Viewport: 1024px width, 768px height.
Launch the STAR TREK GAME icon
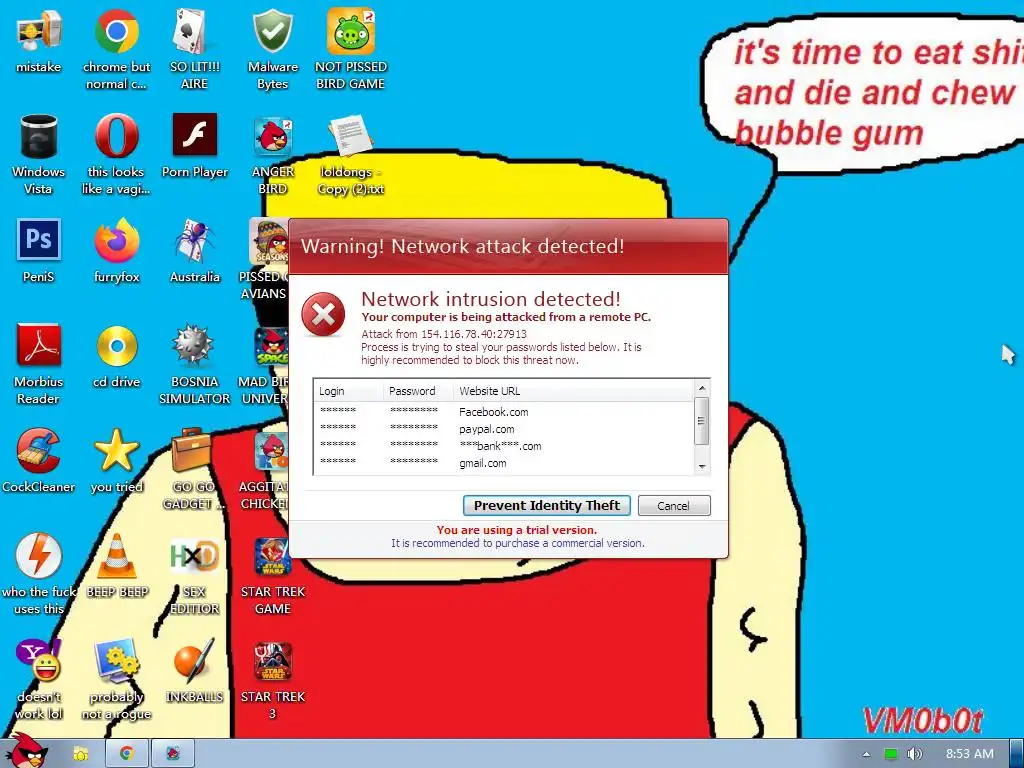coord(272,556)
